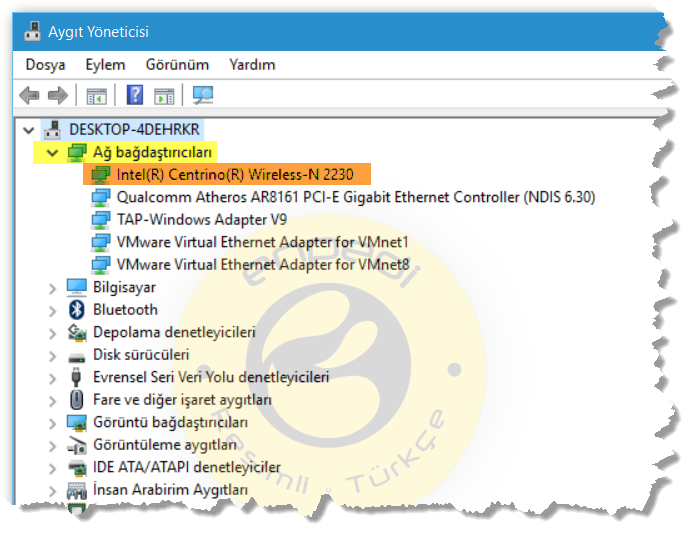
Task: Open the Yardım menu
Action: (252, 65)
